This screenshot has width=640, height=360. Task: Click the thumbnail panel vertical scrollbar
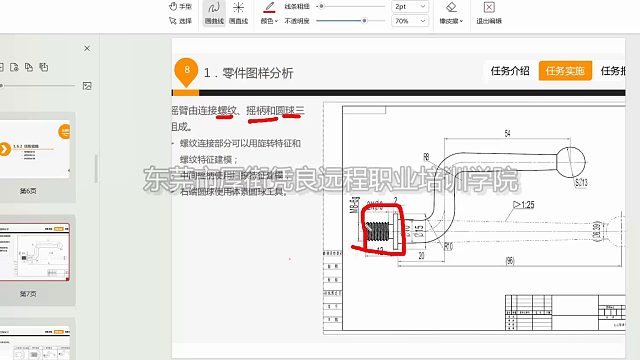coord(96,168)
